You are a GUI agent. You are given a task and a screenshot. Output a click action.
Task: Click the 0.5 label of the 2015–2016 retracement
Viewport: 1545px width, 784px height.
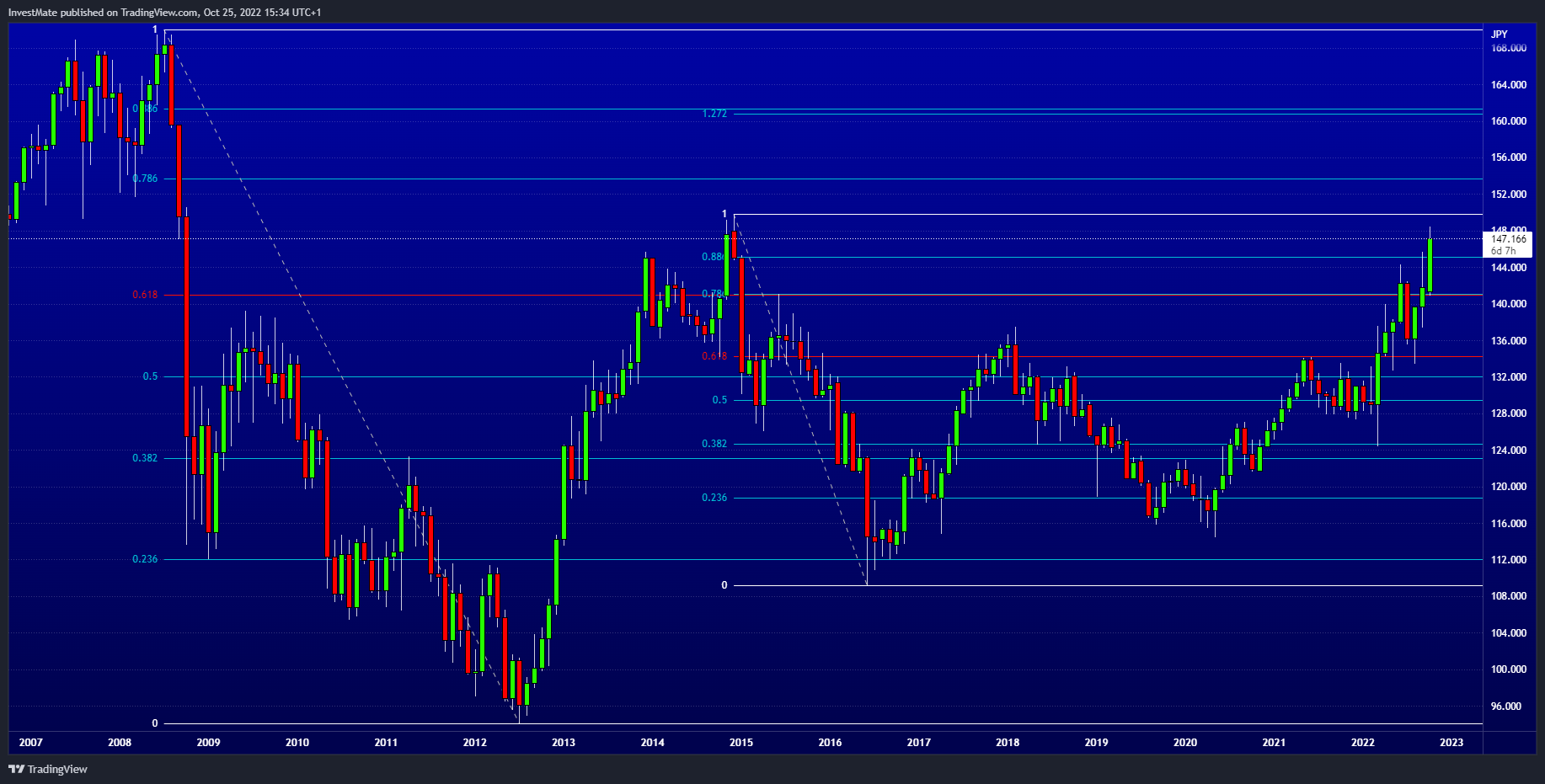(x=719, y=400)
